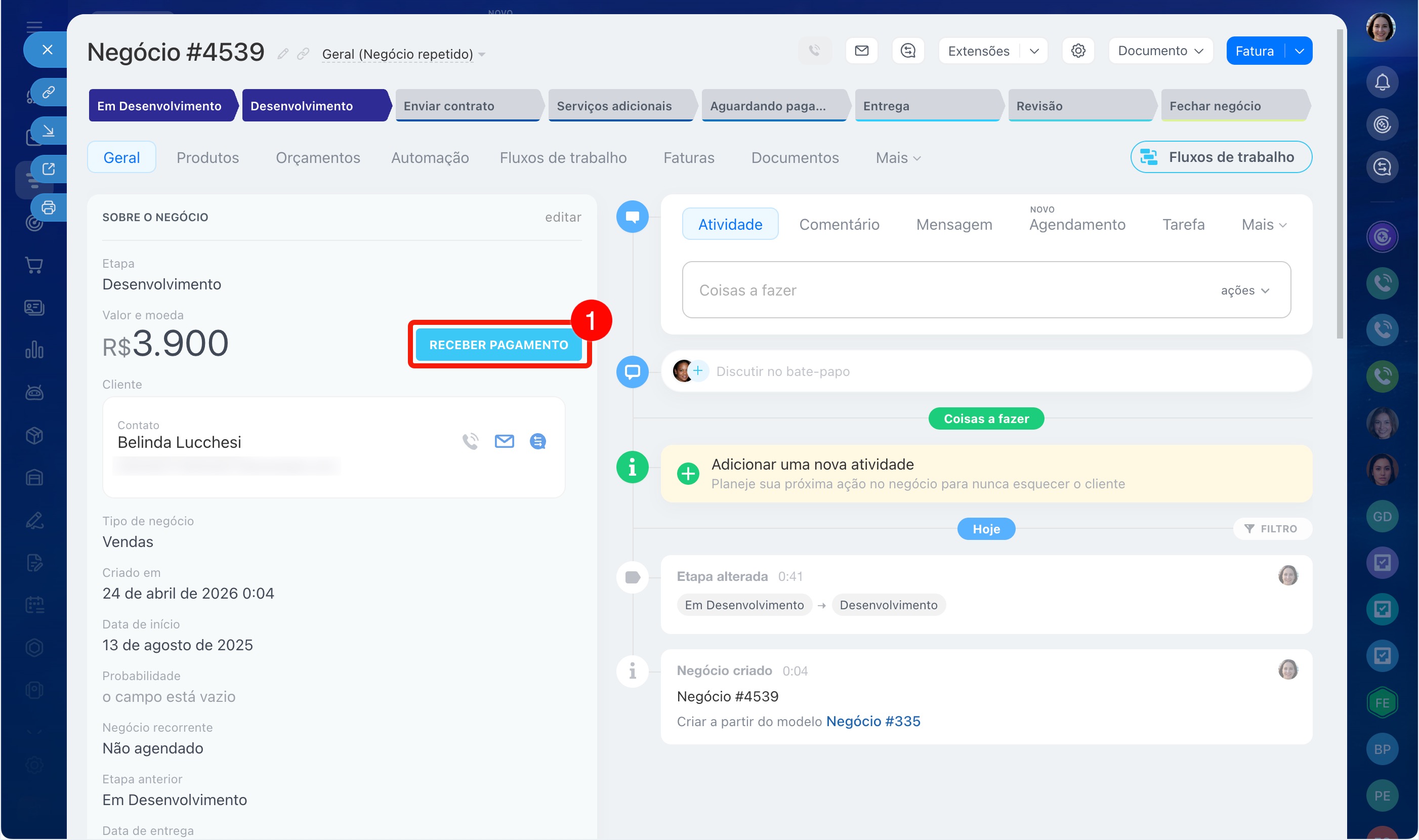Open chat icon next to Belinda Lucchesi
Viewport: 1419px width, 840px height.
[x=537, y=441]
